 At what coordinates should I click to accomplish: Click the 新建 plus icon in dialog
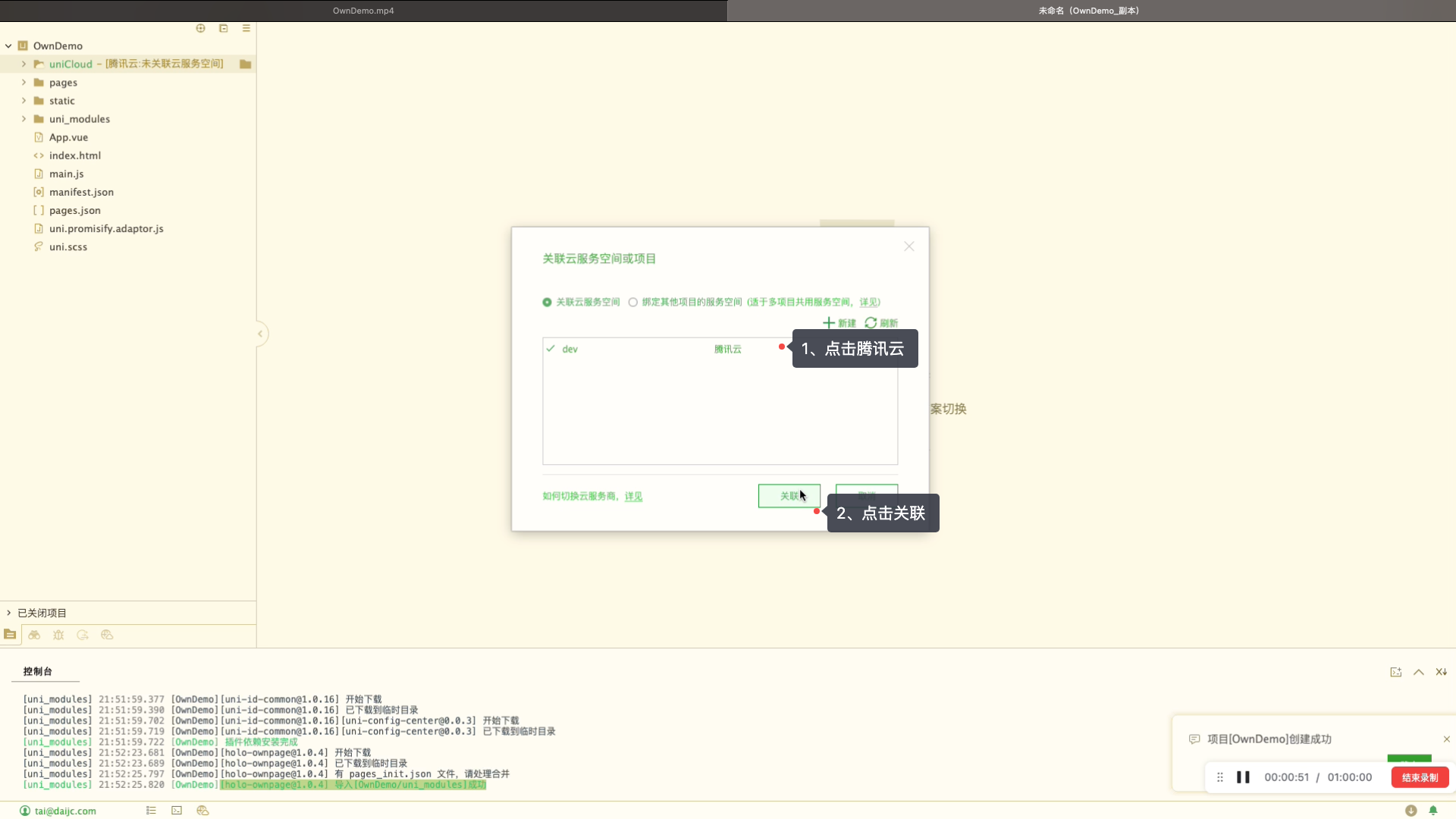click(x=829, y=323)
